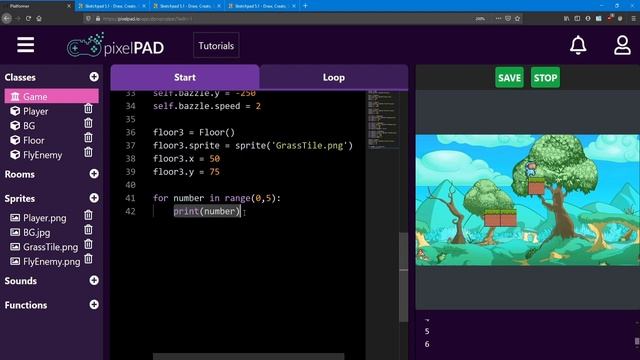Close the Platformer browser tab
The image size is (640, 360).
[x=69, y=6]
